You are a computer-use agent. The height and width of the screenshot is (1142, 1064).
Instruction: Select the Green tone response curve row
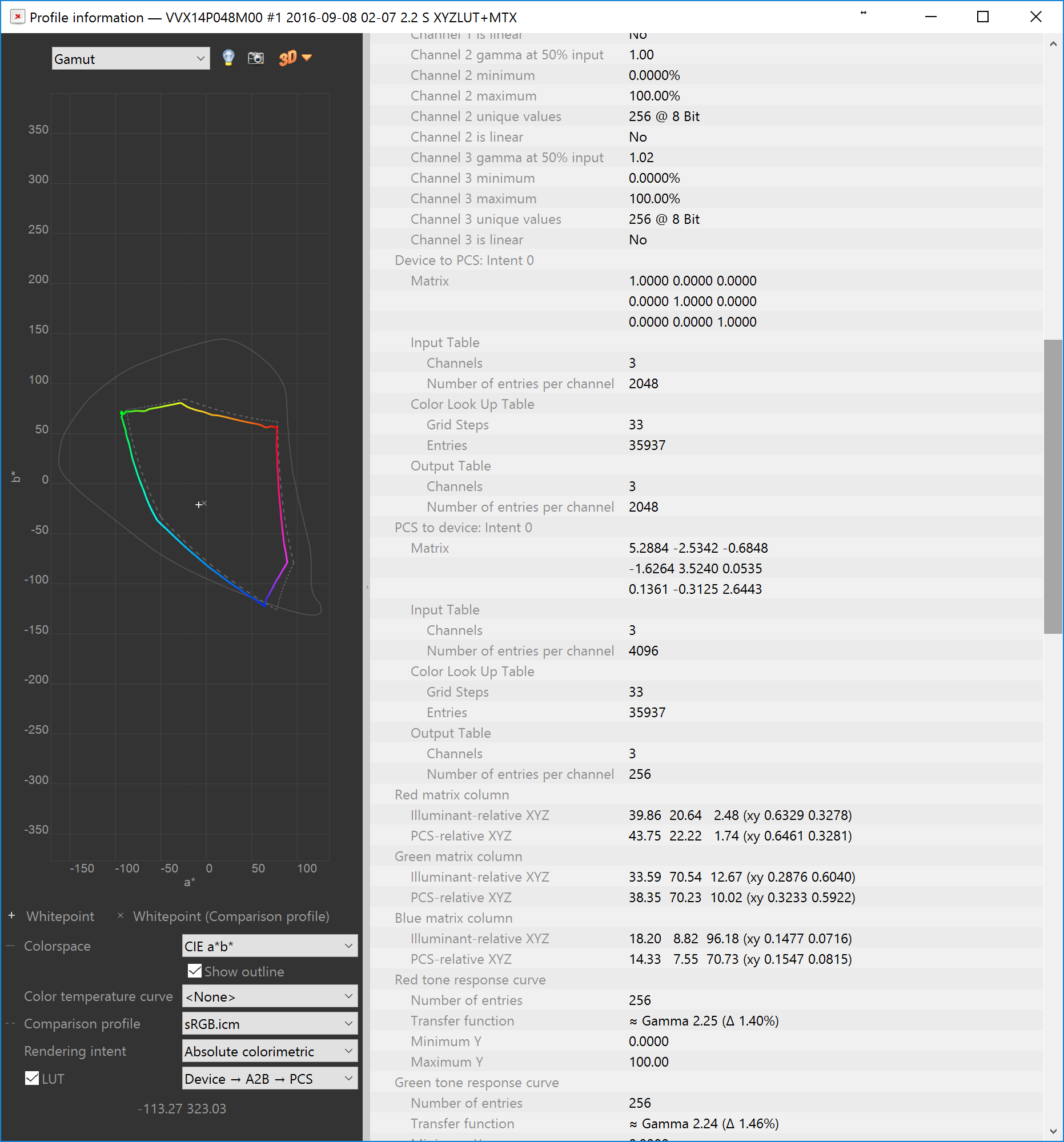[x=706, y=1083]
